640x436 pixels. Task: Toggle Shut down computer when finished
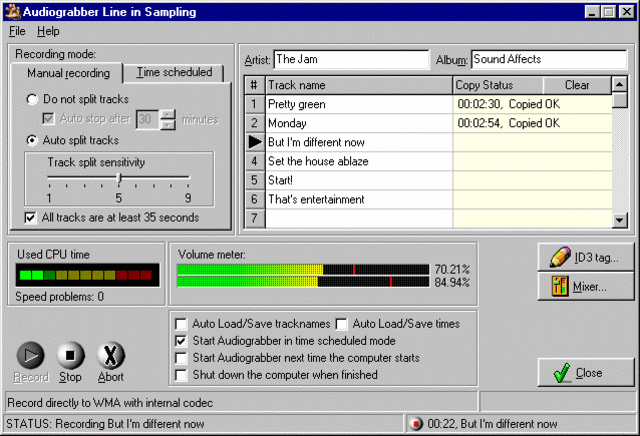tap(181, 375)
